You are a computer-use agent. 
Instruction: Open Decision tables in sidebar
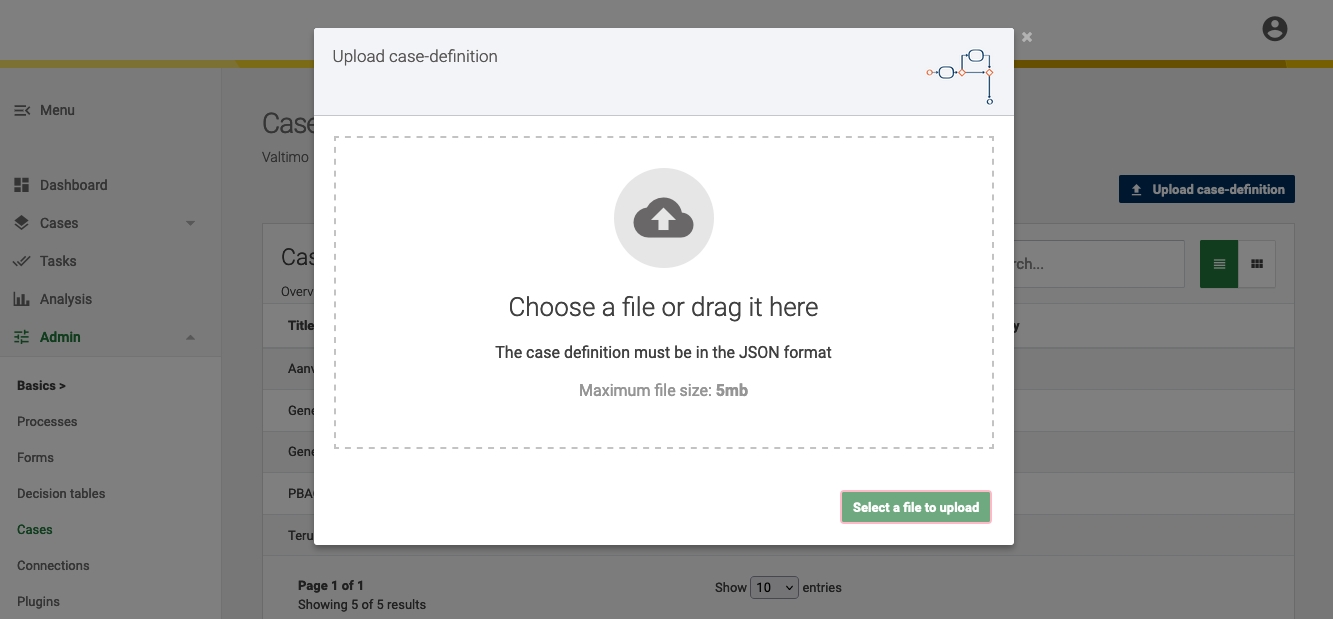61,493
